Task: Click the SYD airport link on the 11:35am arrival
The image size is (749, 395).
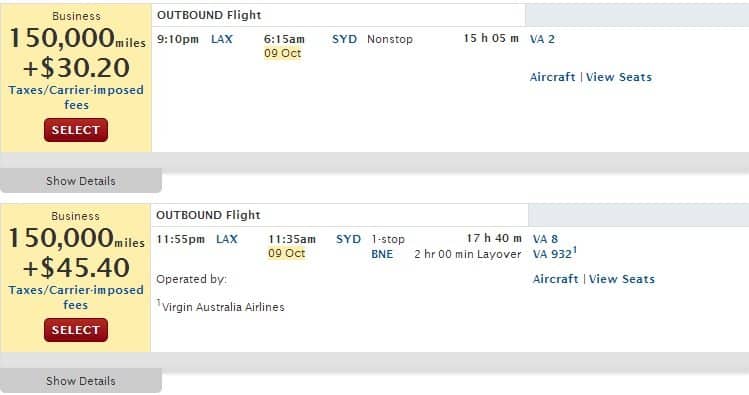Action: [x=348, y=239]
